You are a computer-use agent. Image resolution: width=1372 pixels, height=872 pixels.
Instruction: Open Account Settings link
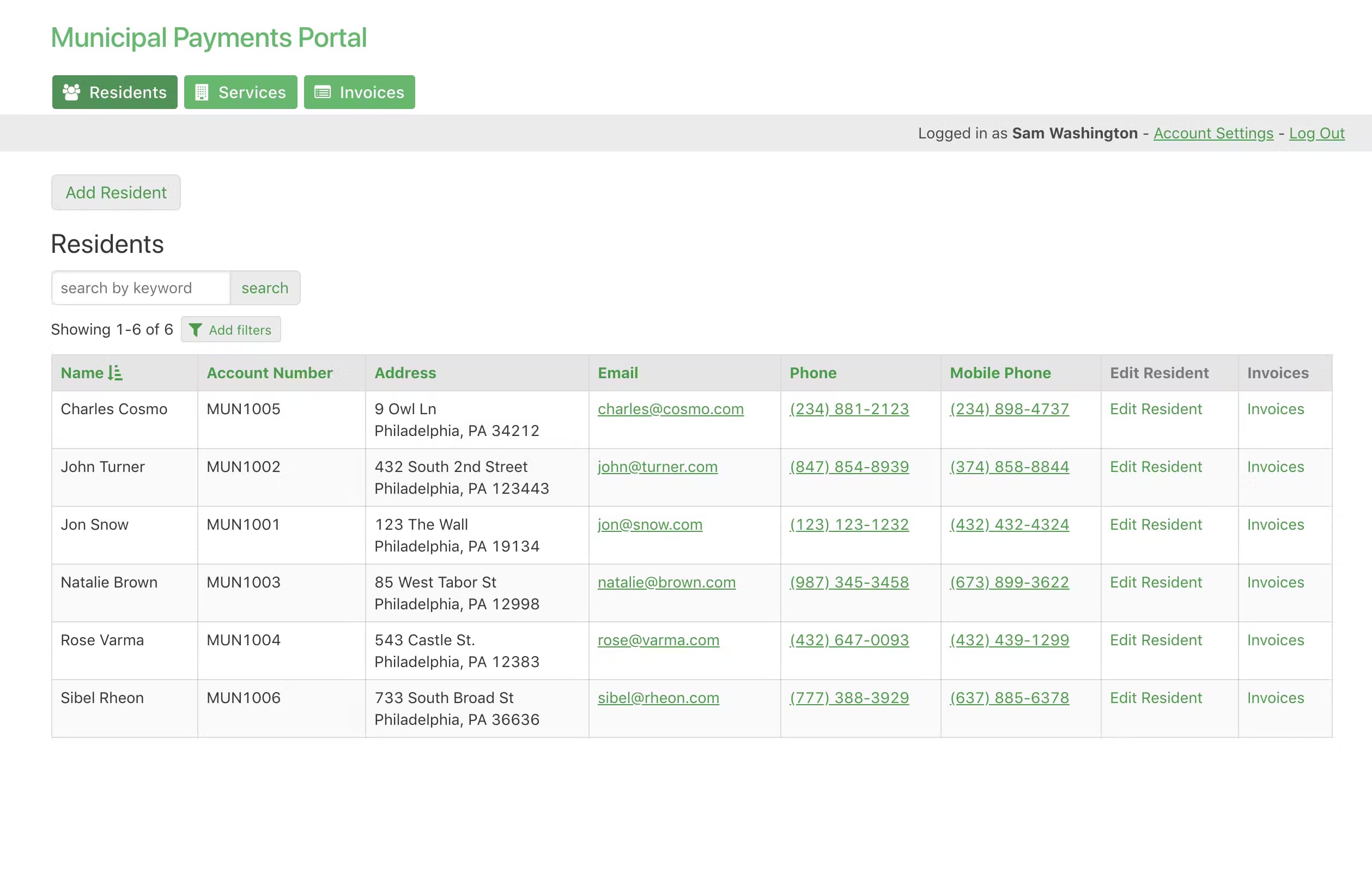point(1213,133)
